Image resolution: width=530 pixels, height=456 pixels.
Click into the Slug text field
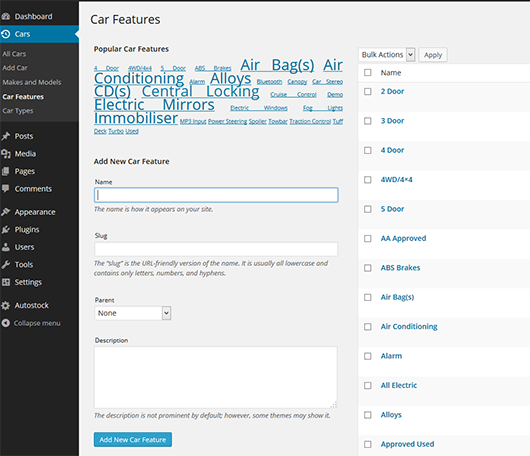coord(216,249)
